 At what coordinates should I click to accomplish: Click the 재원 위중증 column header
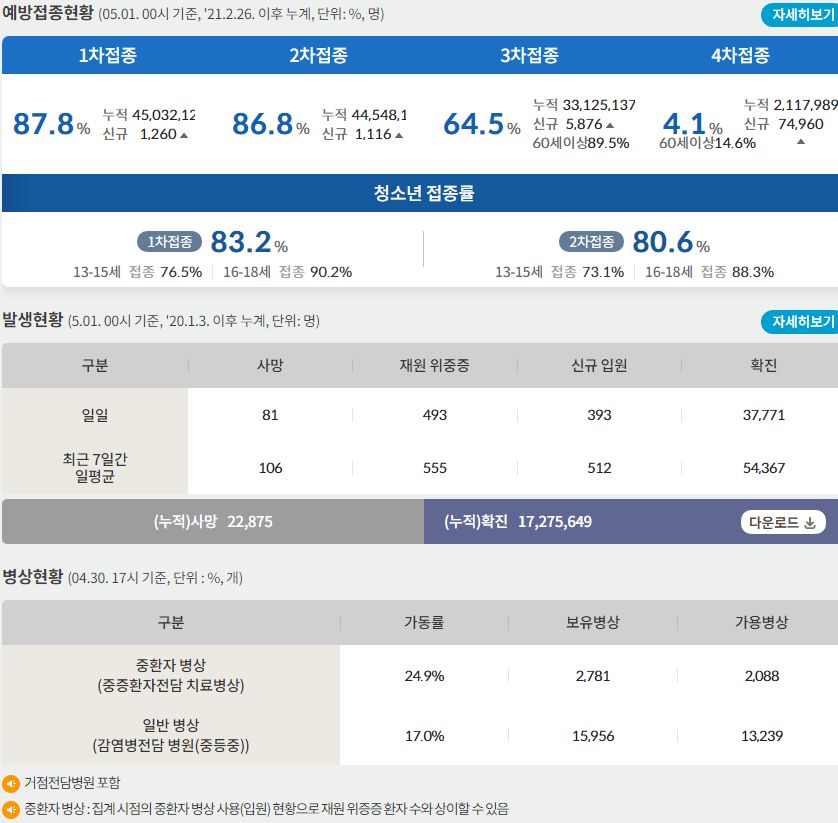click(434, 366)
